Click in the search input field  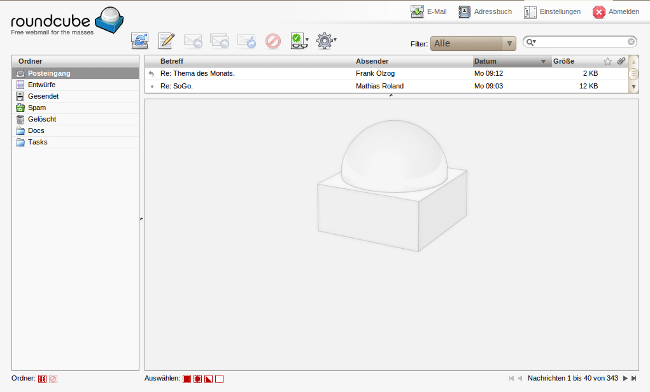pos(582,42)
